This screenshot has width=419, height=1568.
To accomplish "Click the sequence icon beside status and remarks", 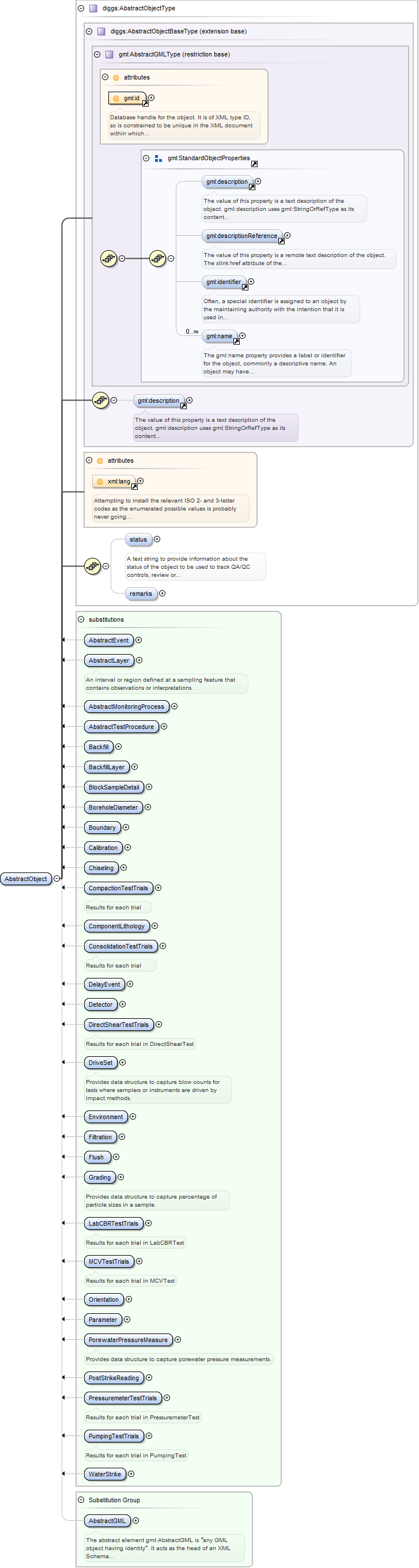I will coord(92,566).
